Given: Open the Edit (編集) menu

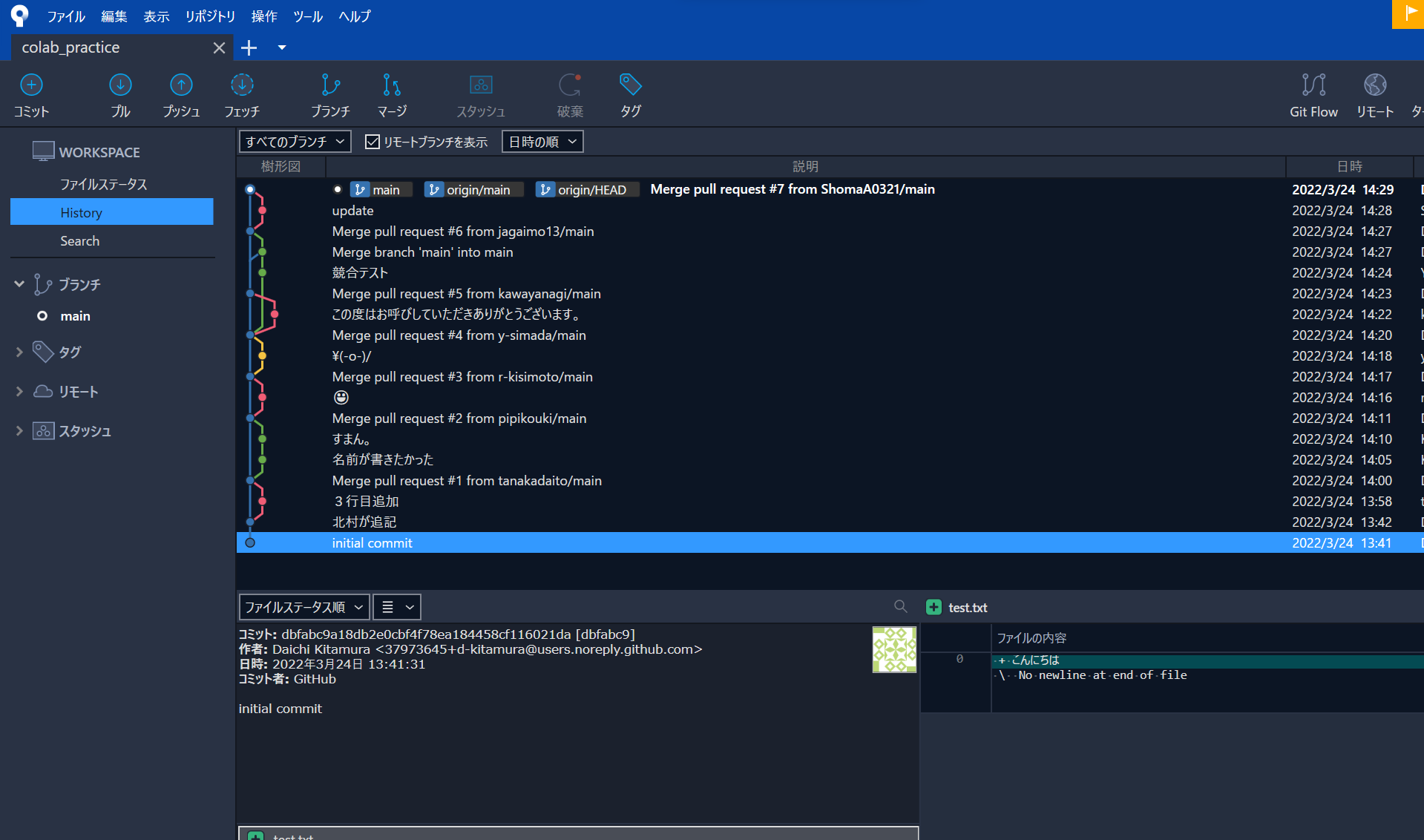Looking at the screenshot, I should point(114,16).
